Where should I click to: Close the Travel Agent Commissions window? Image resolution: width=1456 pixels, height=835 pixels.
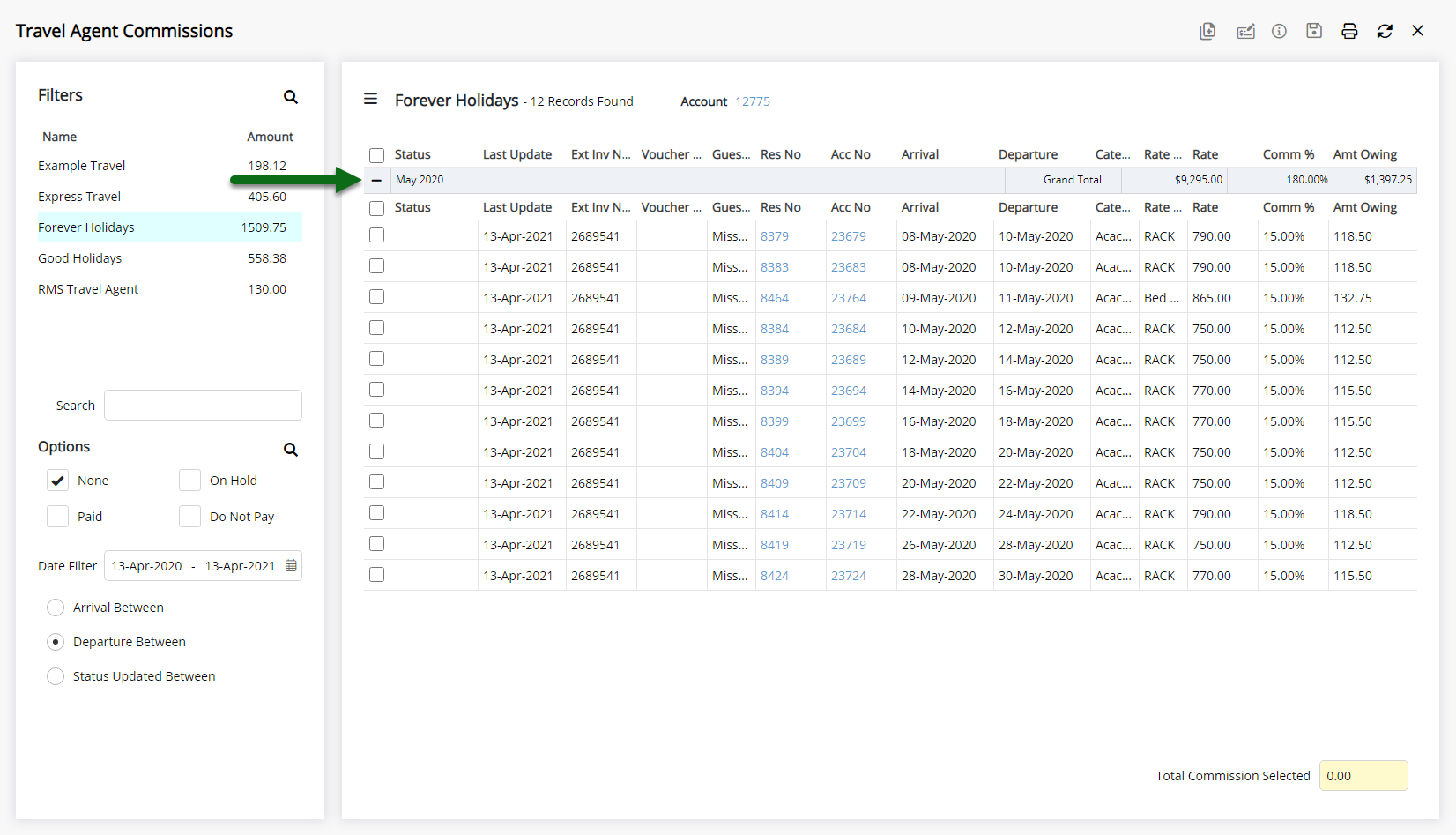[1418, 31]
